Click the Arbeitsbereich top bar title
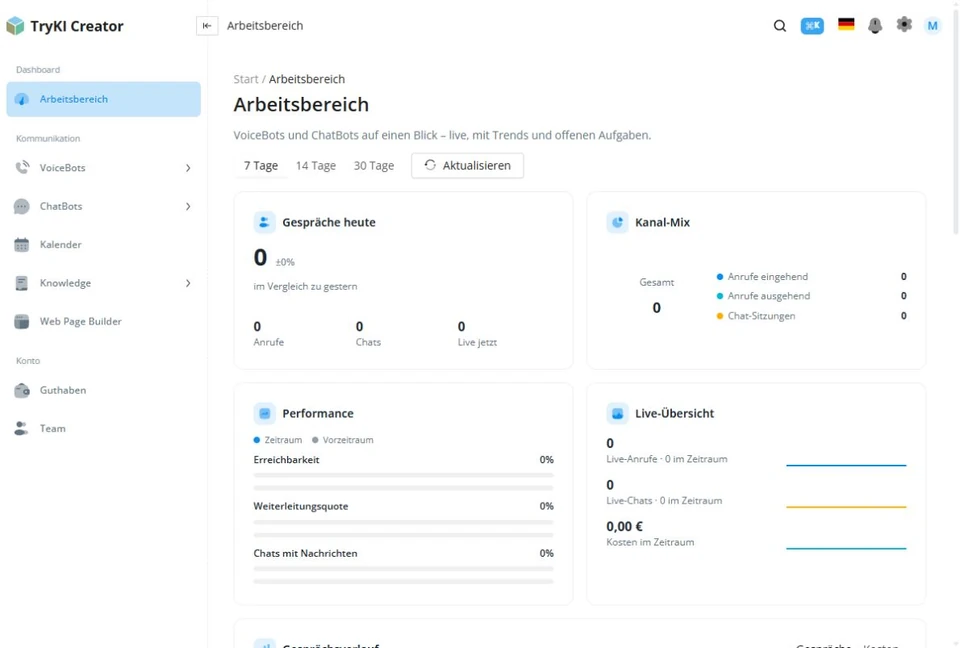This screenshot has height=648, width=960. point(265,26)
